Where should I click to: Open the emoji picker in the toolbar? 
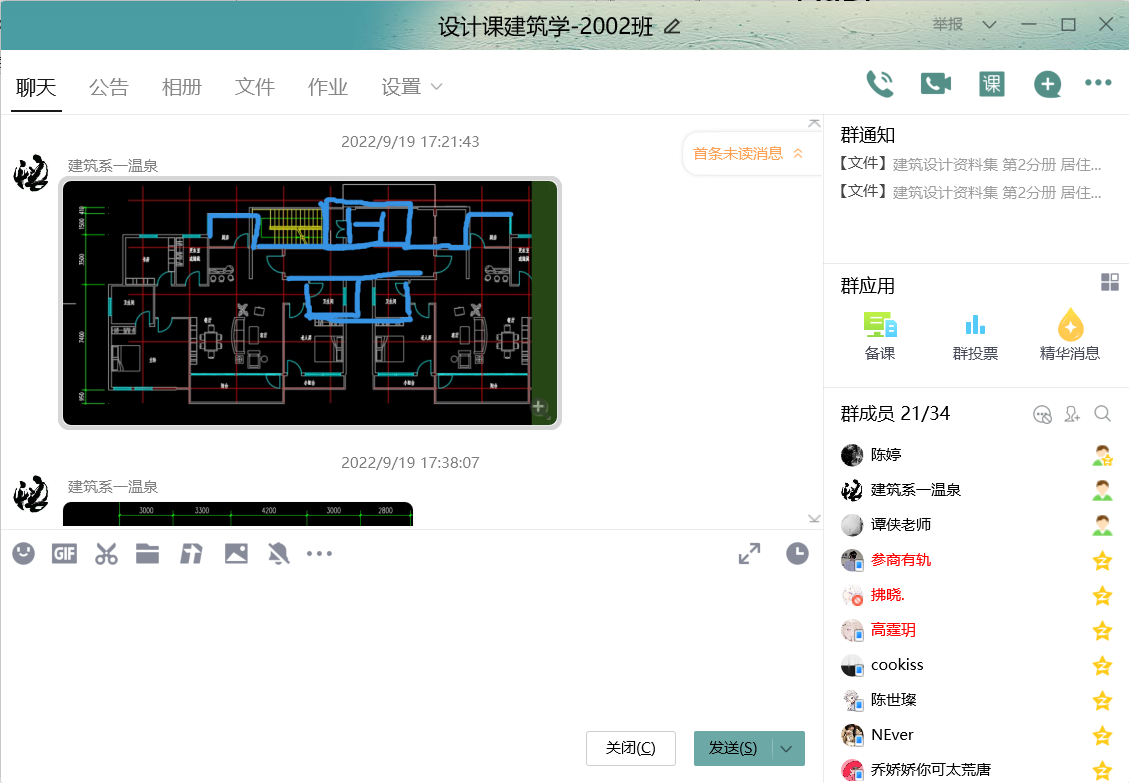pyautogui.click(x=23, y=553)
